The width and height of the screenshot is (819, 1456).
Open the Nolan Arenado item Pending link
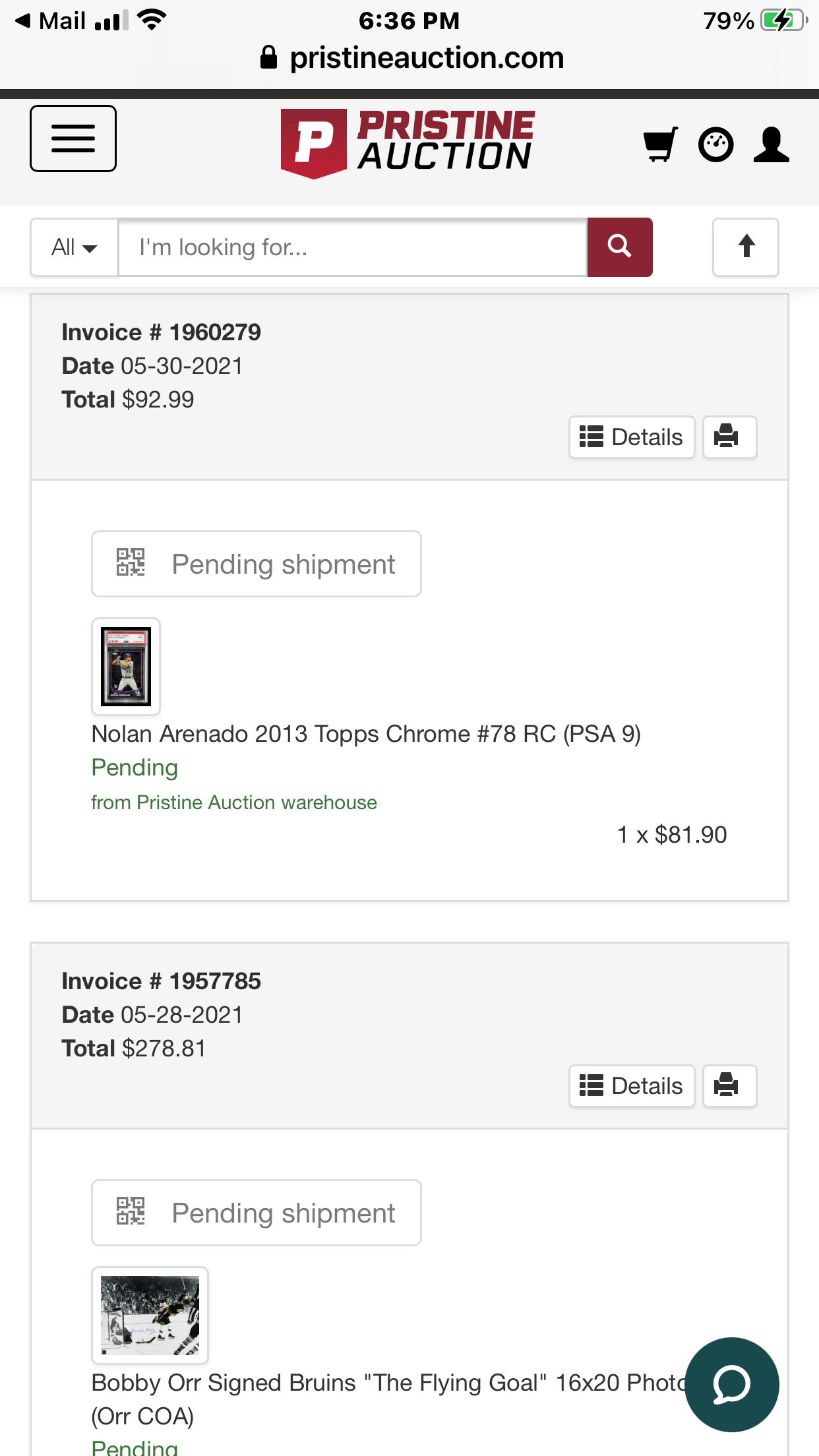point(134,767)
